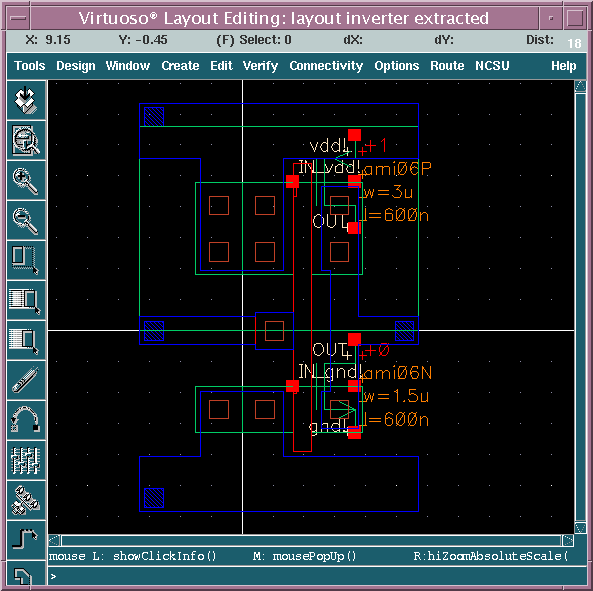Click the w=3u parameter text
This screenshot has width=593, height=591.
387,192
